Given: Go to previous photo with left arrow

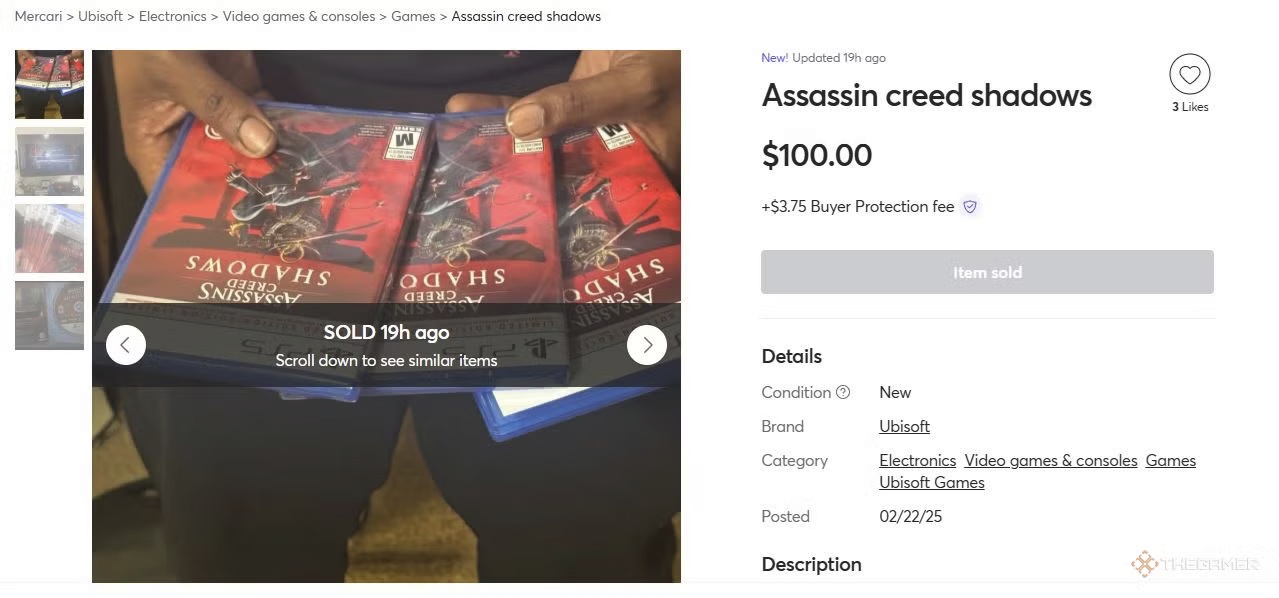Looking at the screenshot, I should point(126,345).
